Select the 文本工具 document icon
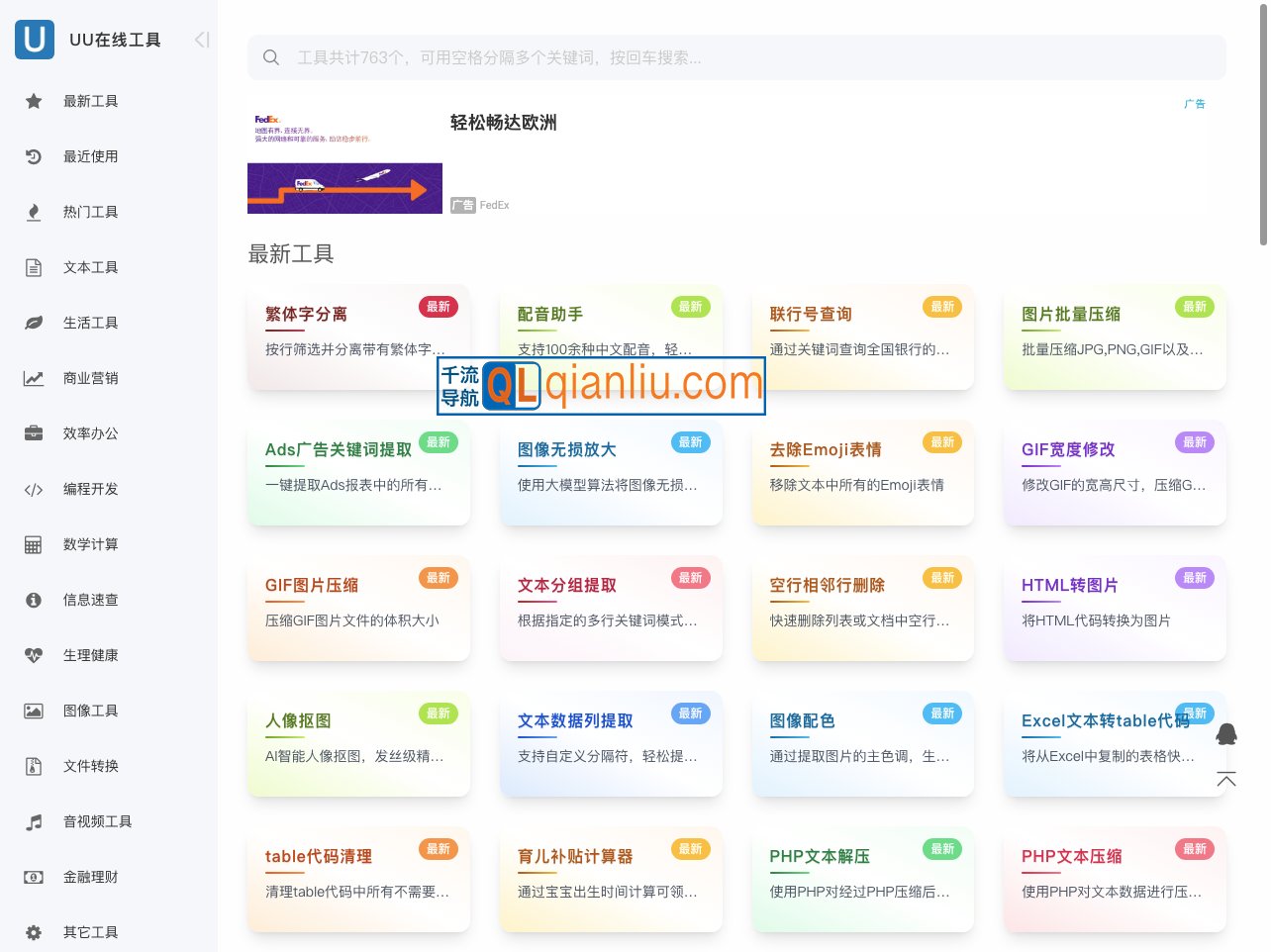The height and width of the screenshot is (952, 1271). tap(33, 267)
